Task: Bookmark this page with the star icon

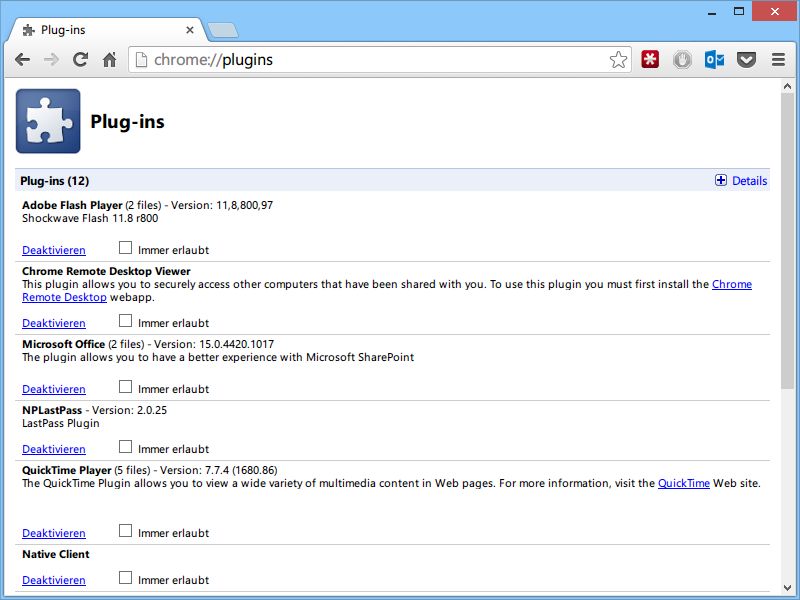Action: point(618,60)
